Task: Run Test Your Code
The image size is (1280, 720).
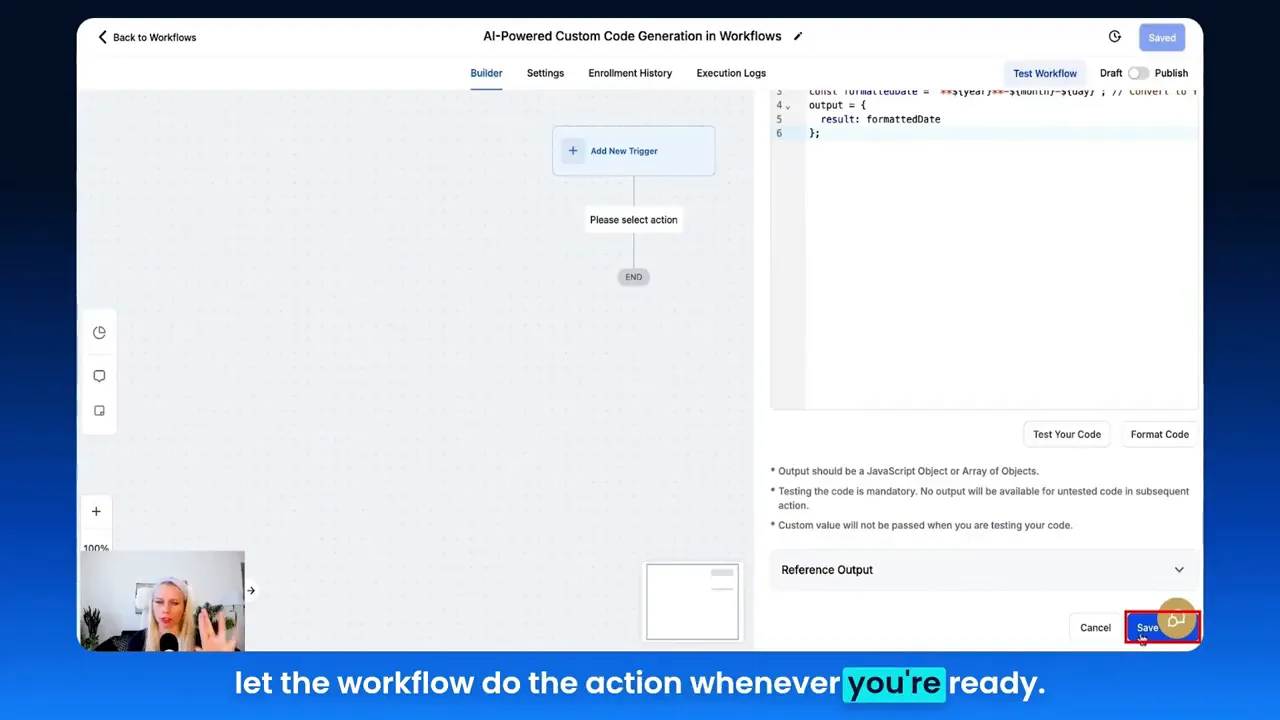Action: 1067,435
